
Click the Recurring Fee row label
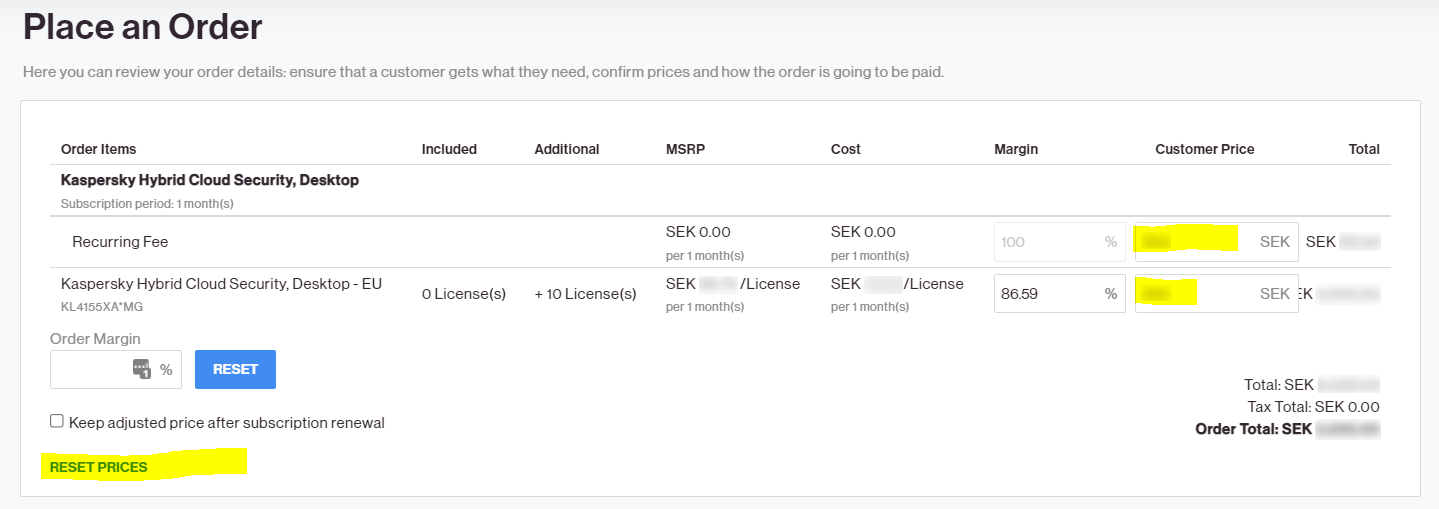tap(120, 242)
